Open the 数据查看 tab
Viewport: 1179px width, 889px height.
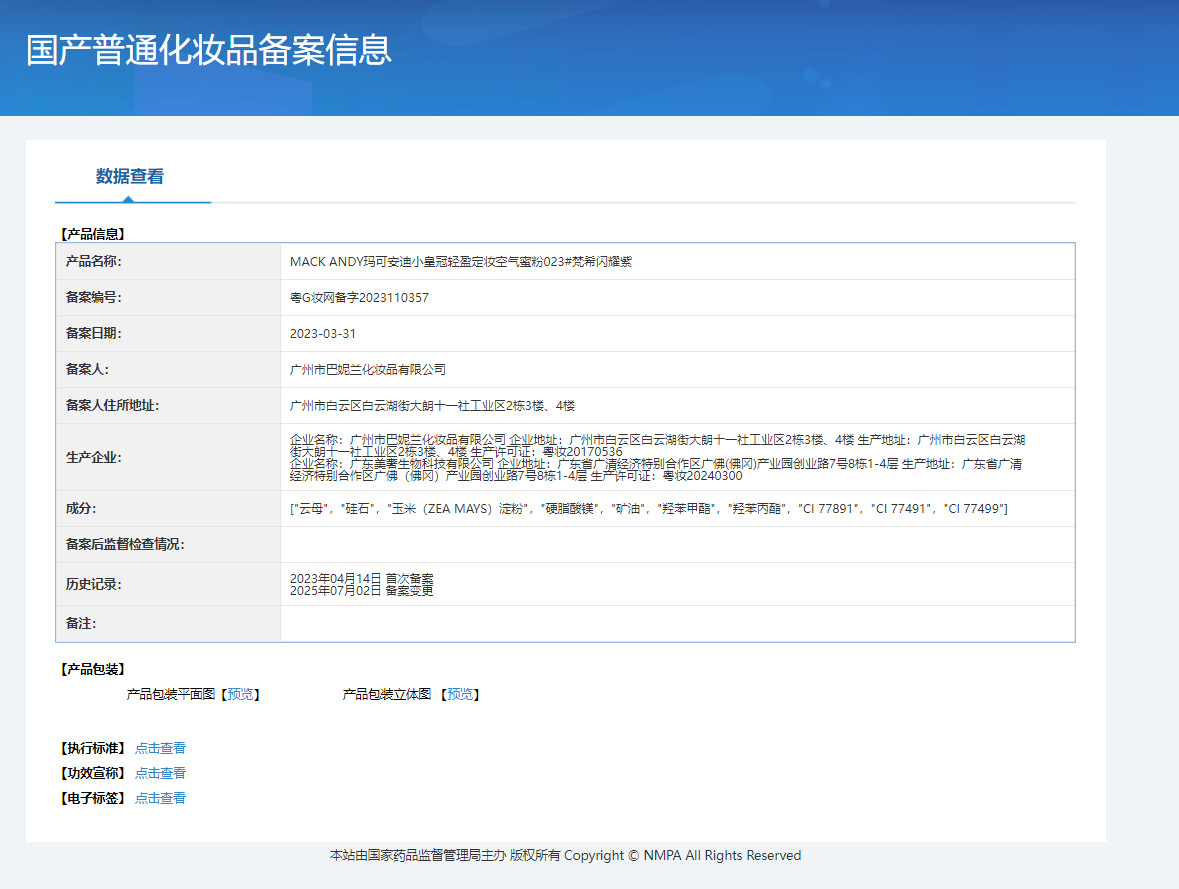pyautogui.click(x=130, y=177)
